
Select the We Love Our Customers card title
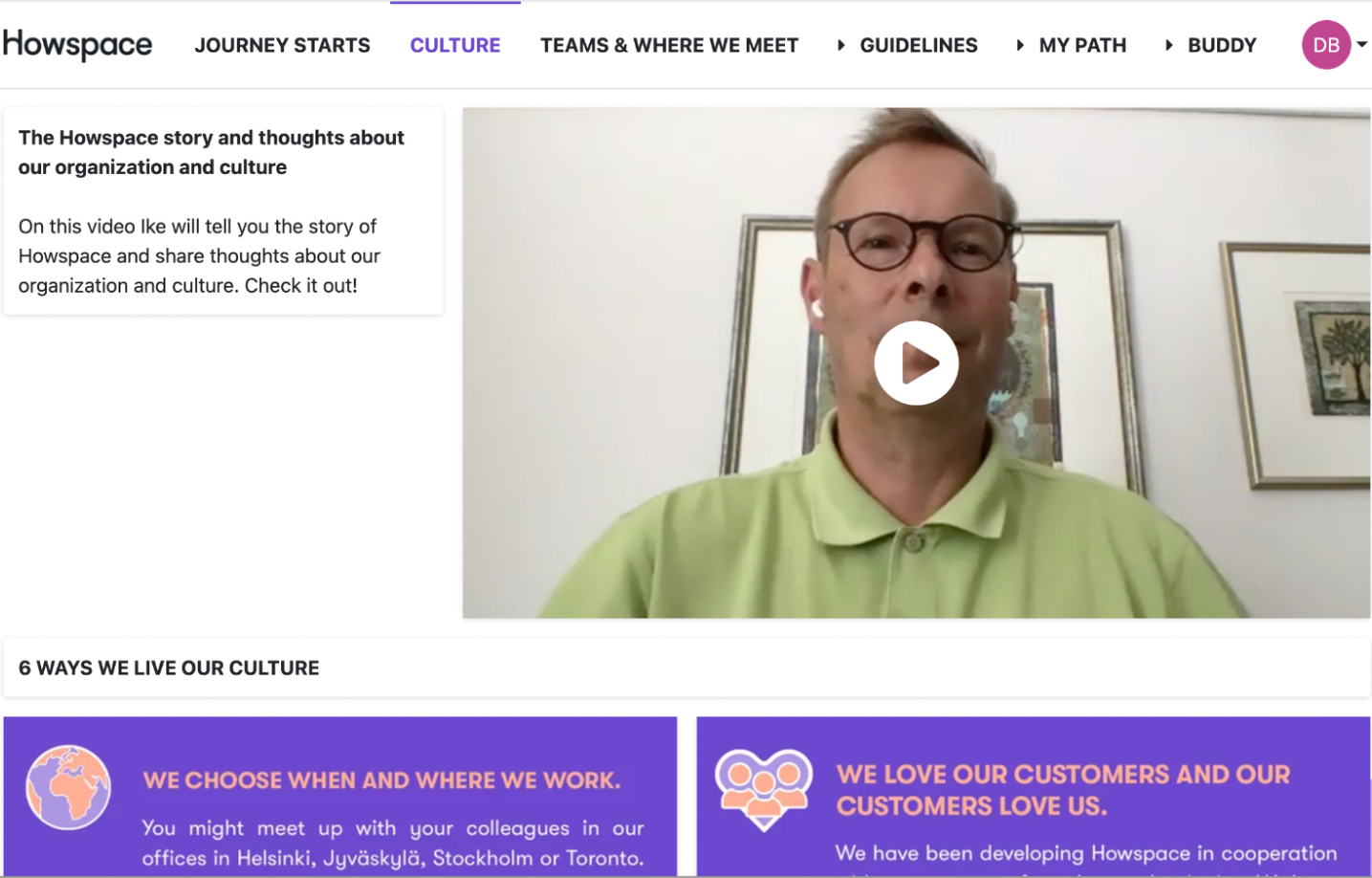1063,790
